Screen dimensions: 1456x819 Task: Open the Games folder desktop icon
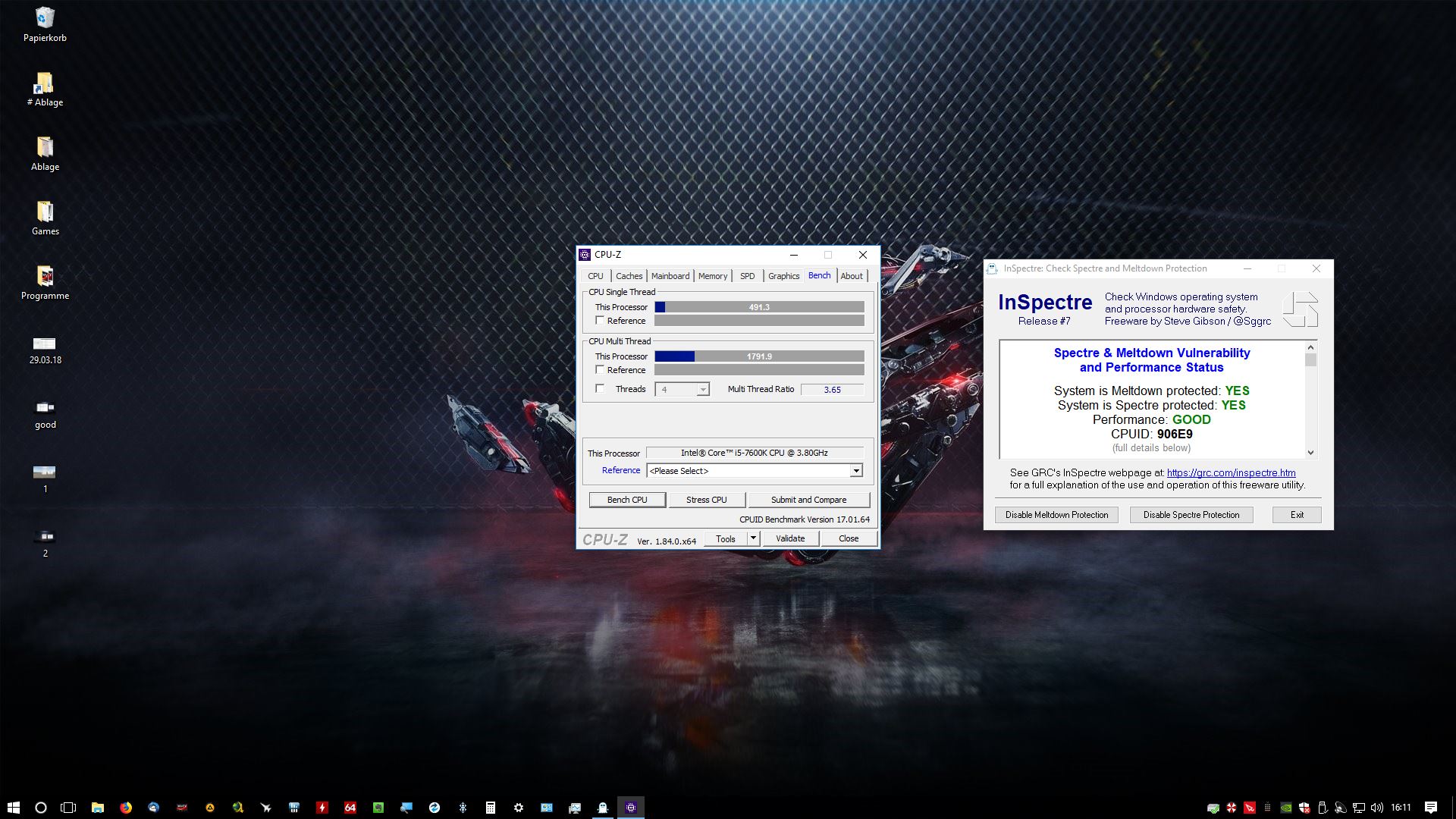point(45,212)
